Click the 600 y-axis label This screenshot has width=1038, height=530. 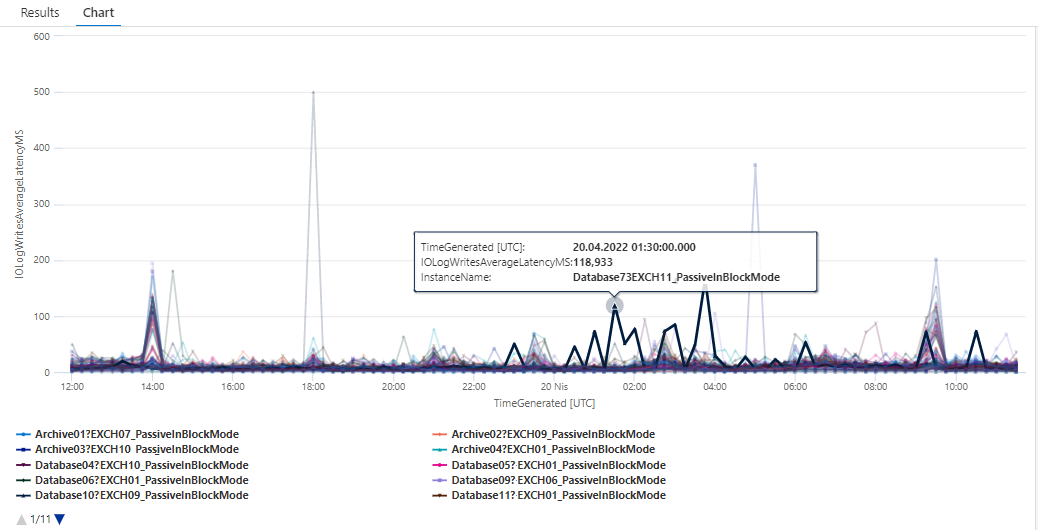tap(40, 36)
